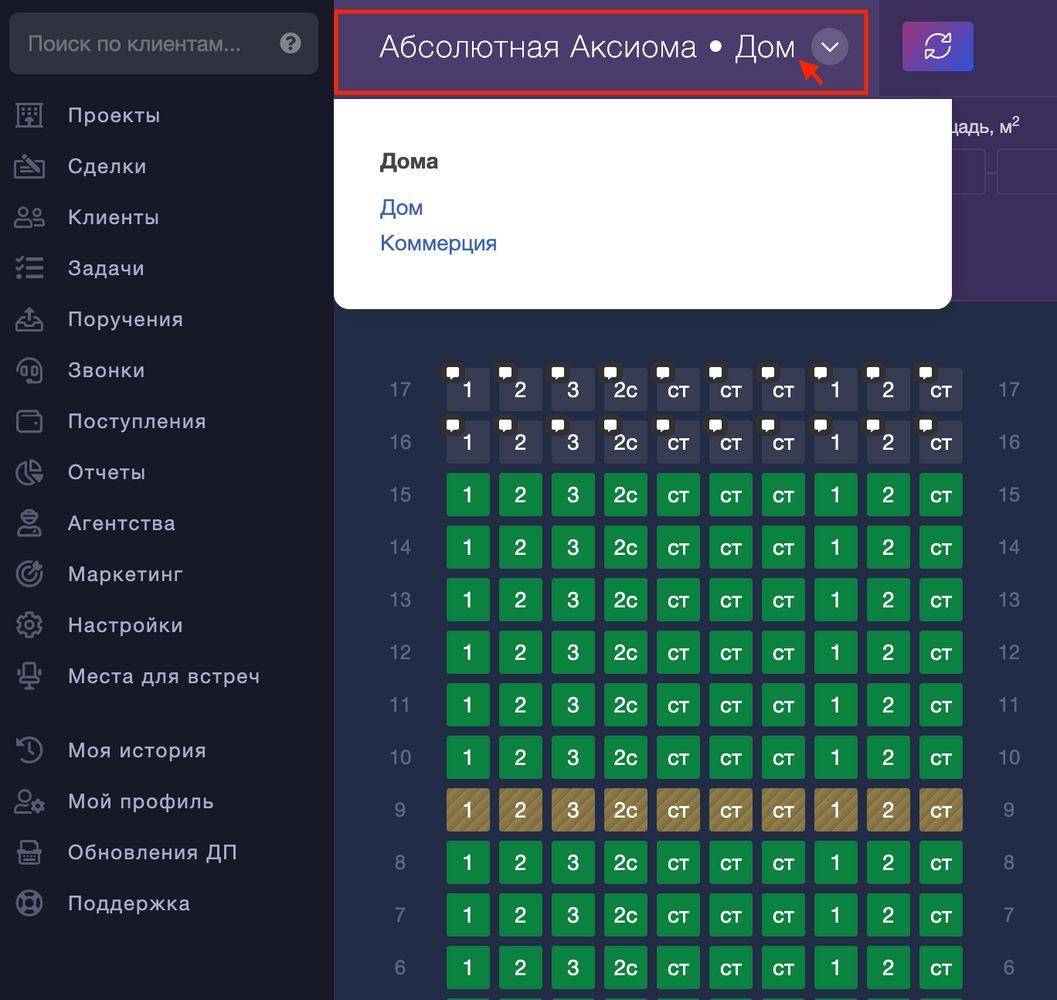Open Проекты via its building icon
The image size is (1057, 1000).
(x=29, y=115)
